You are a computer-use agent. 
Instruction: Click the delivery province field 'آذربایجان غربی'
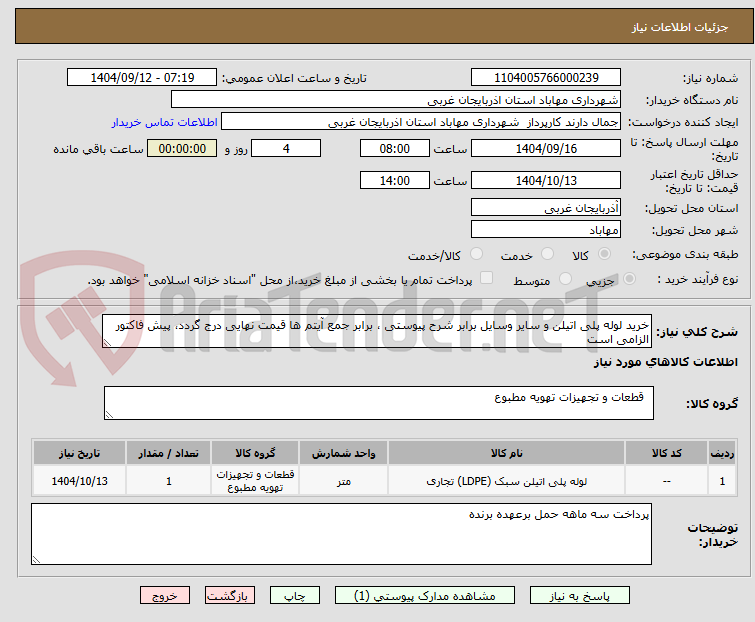coord(546,207)
